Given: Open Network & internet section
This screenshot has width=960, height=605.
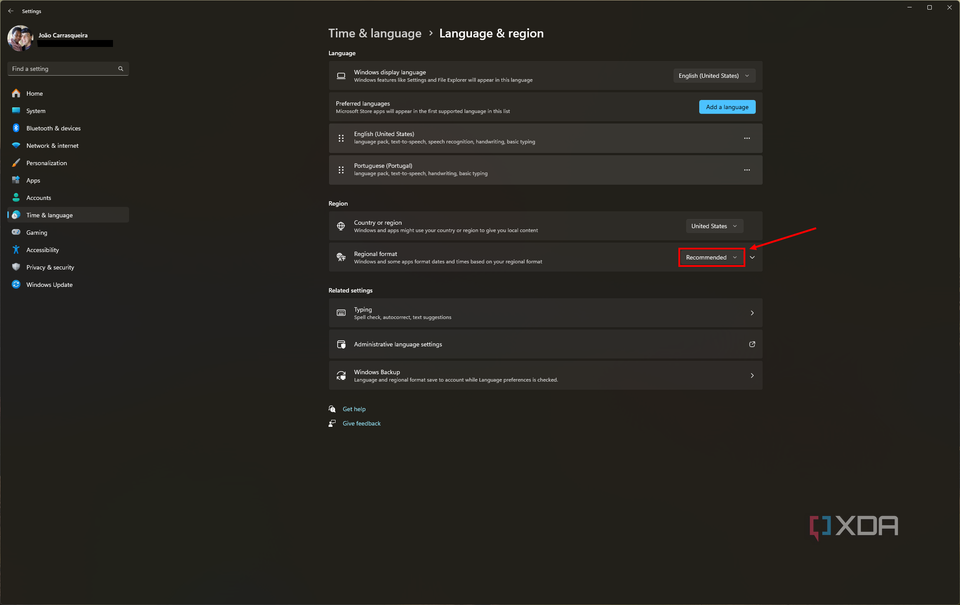Looking at the screenshot, I should [68, 146].
